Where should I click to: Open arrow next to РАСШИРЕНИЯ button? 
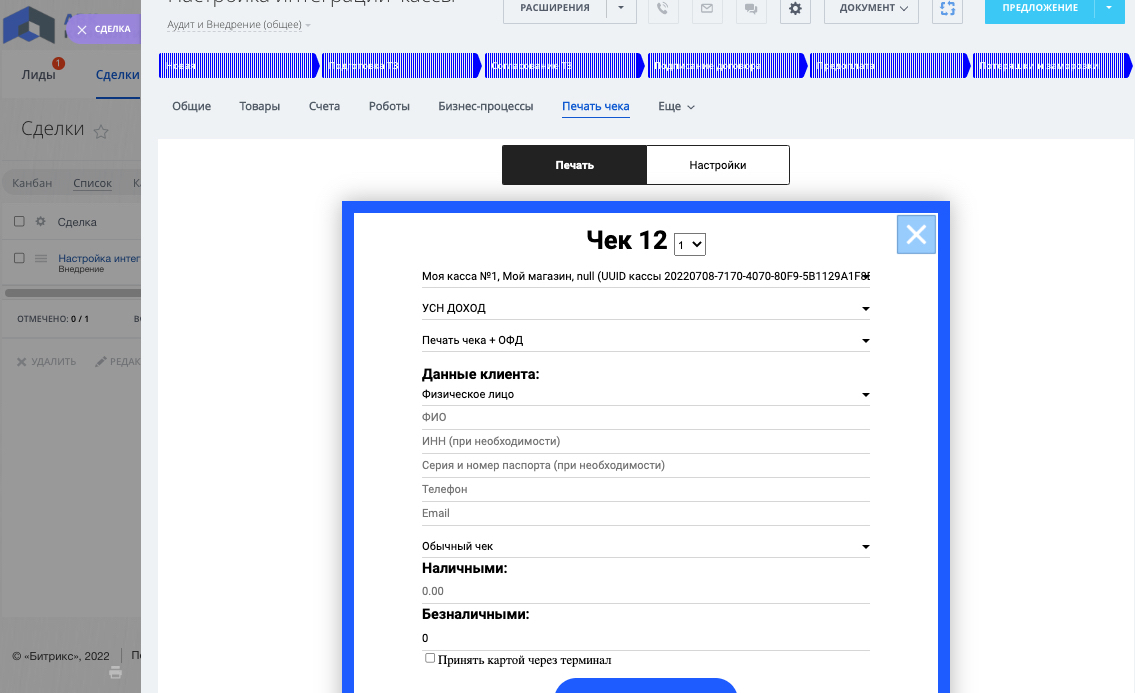coord(621,9)
